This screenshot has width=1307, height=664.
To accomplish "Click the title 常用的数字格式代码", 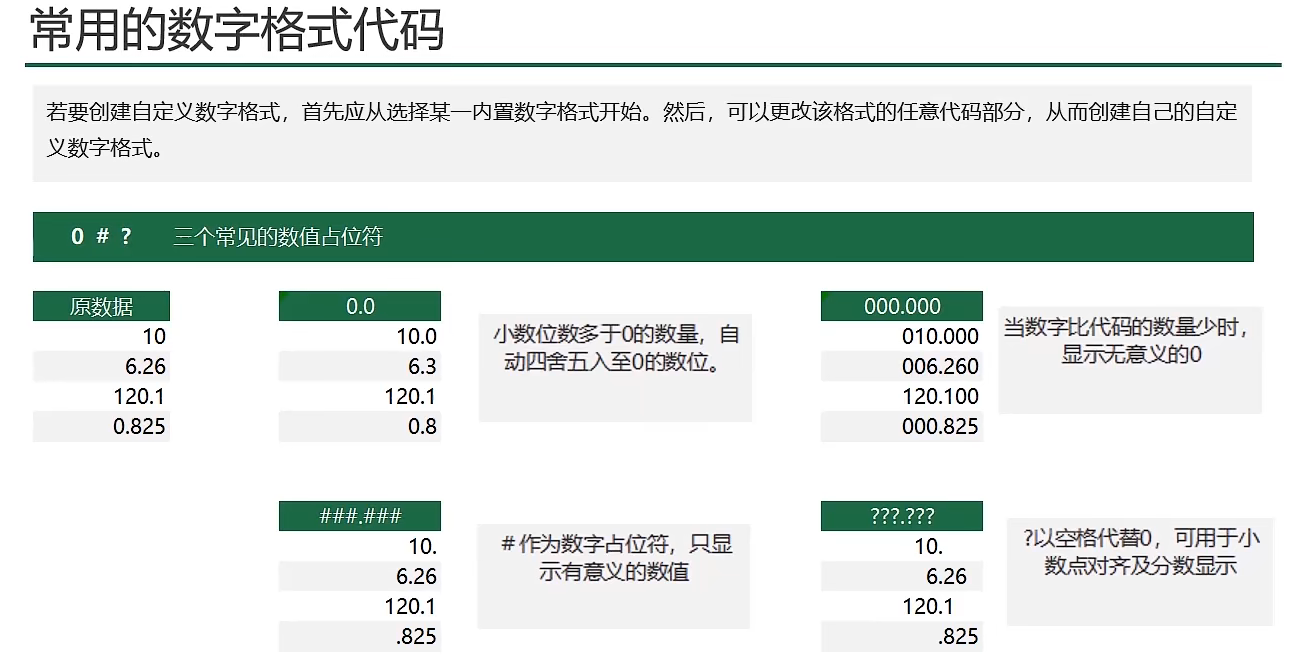I will pos(237,31).
